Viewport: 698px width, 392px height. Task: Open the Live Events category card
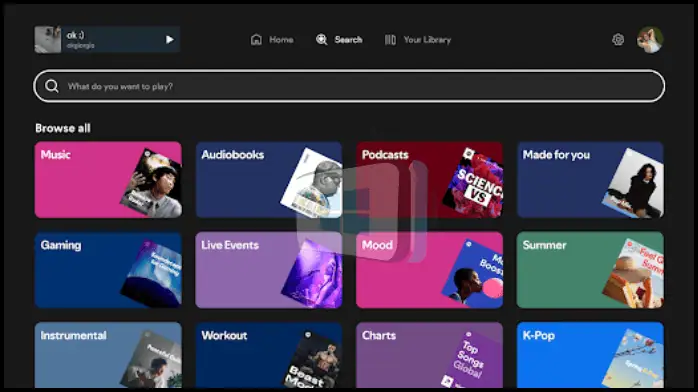[x=269, y=270]
